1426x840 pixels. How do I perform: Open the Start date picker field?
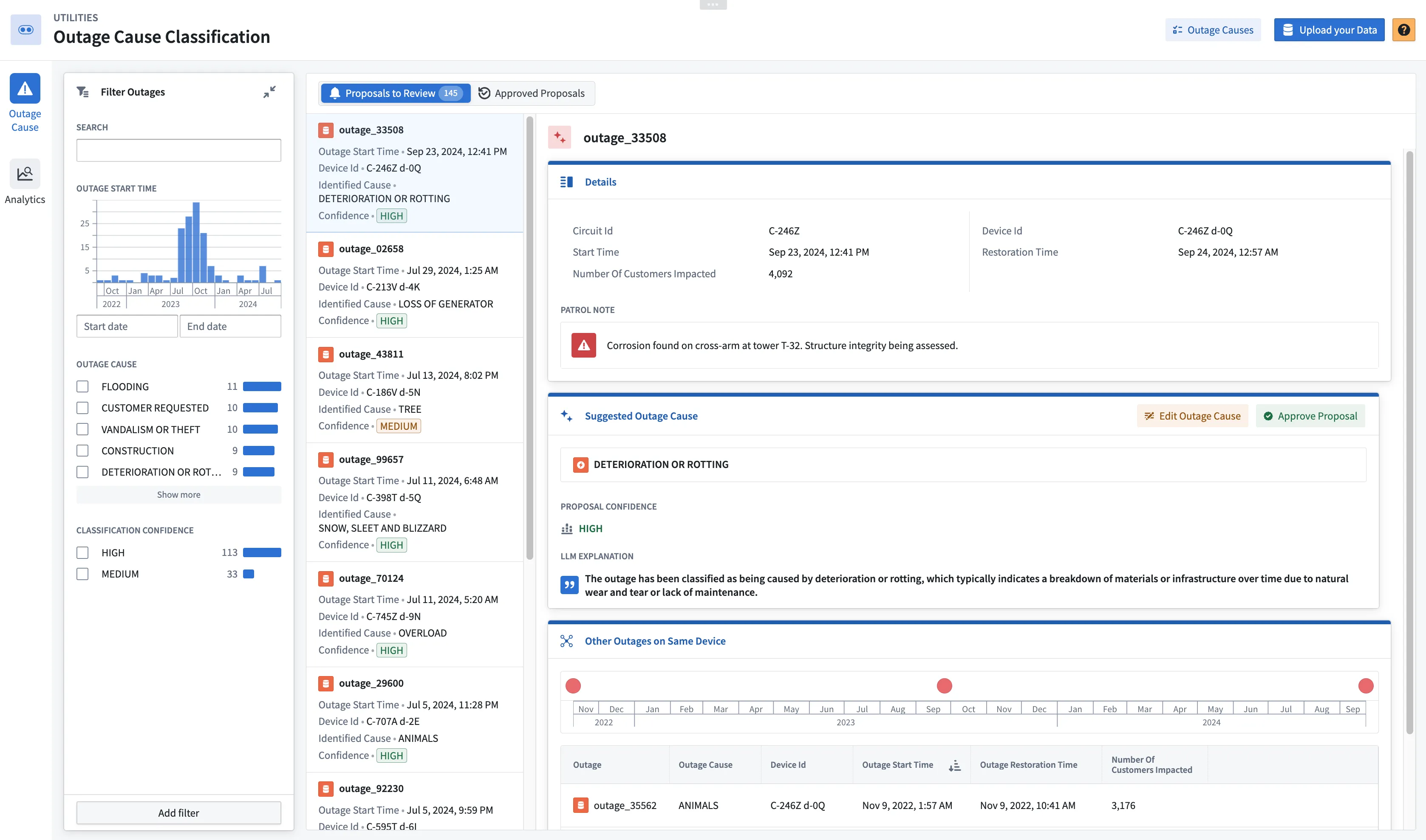[127, 327]
